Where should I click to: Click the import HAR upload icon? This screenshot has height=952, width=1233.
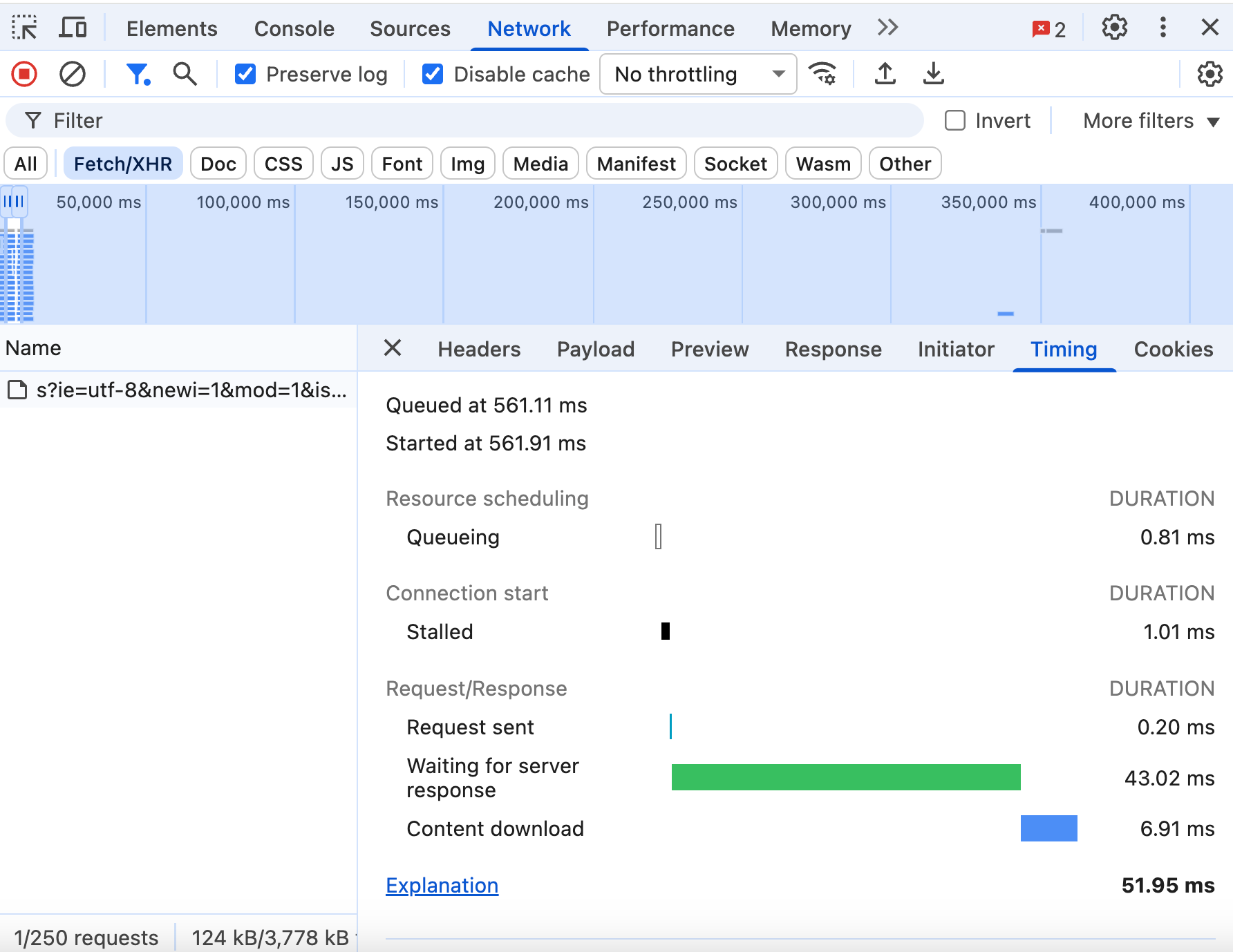click(x=885, y=74)
